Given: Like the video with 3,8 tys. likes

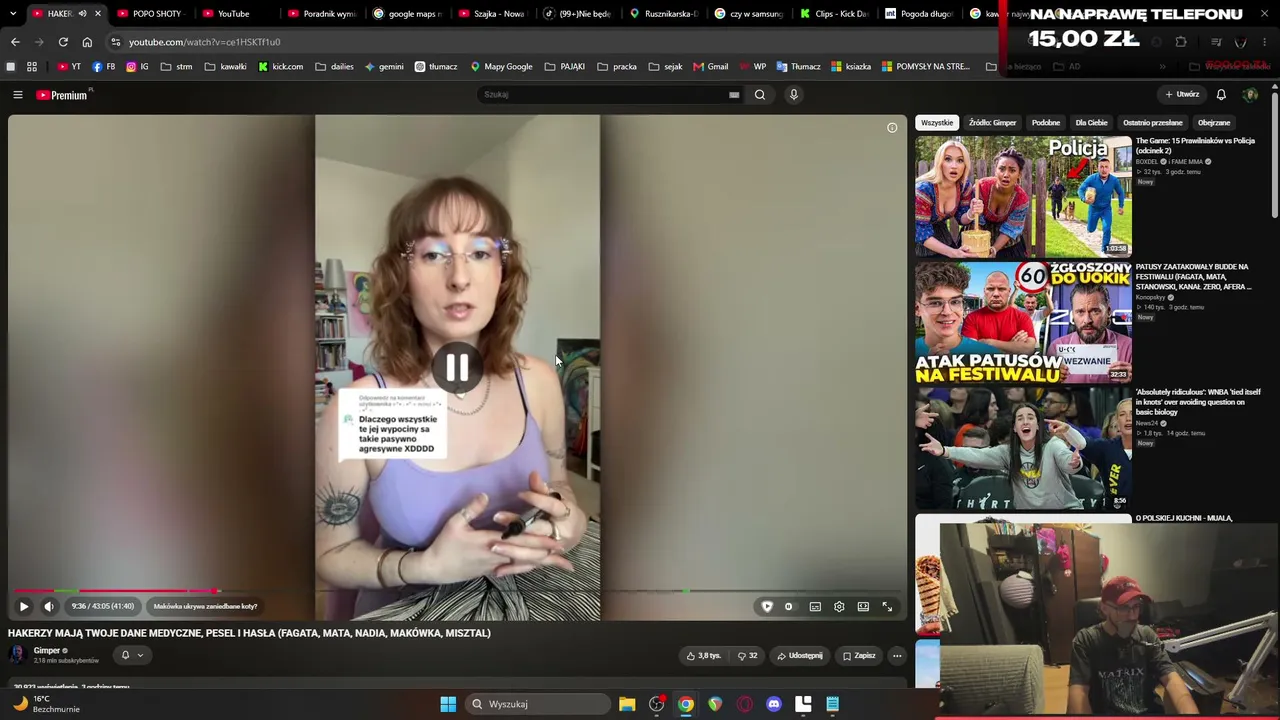Looking at the screenshot, I should (703, 656).
